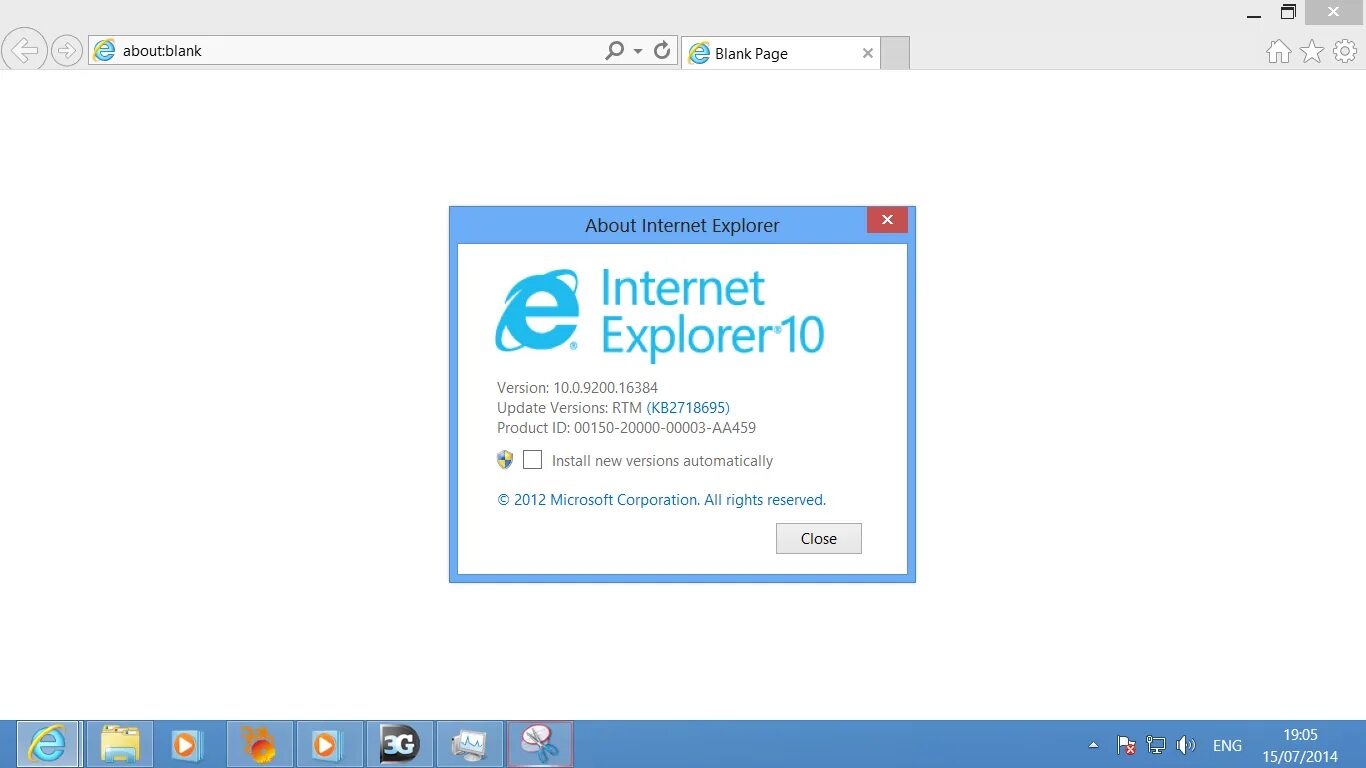Open the Action Center flag icon
Image resolution: width=1366 pixels, height=768 pixels.
[1126, 745]
